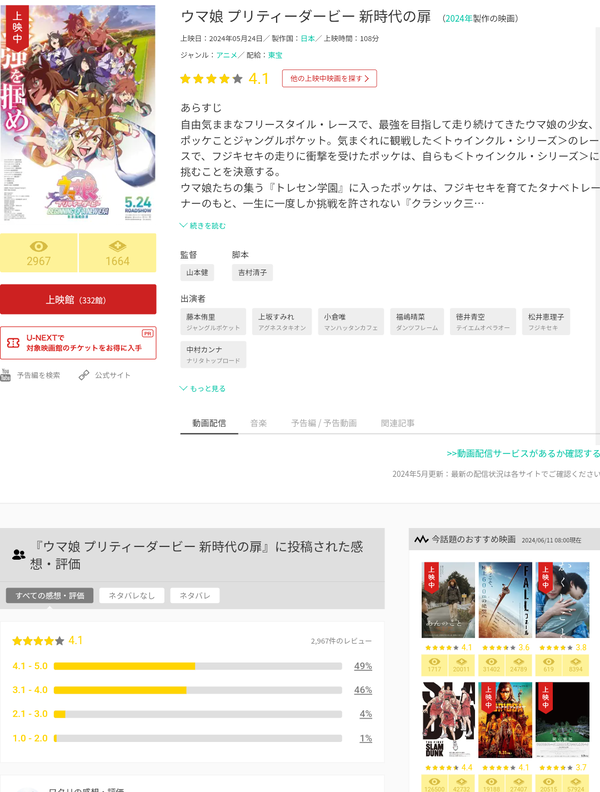This screenshot has height=792, width=600.
Task: Click the official site chain-link icon
Action: click(84, 375)
